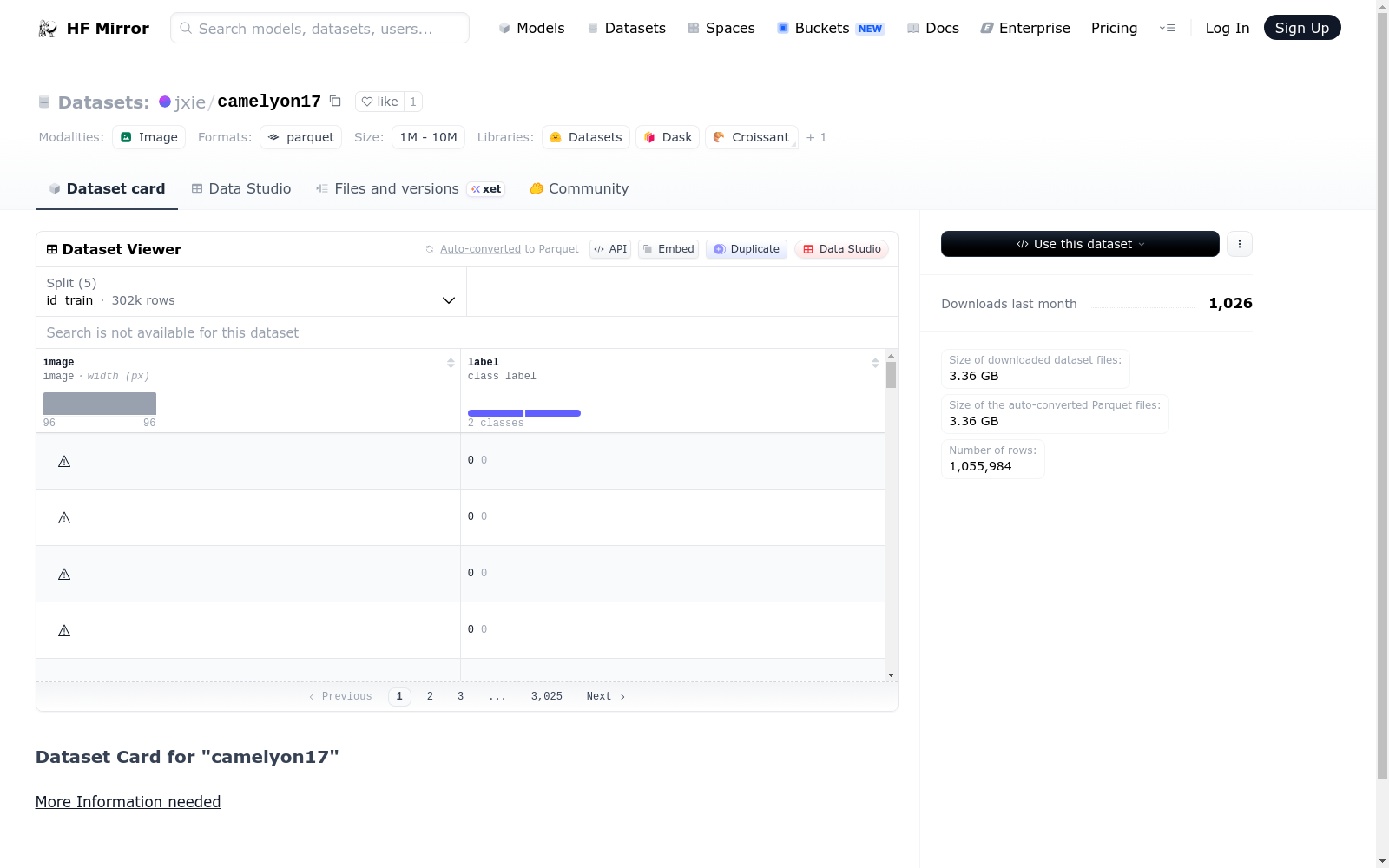
Task: Click the jxie user avatar
Action: click(x=165, y=102)
